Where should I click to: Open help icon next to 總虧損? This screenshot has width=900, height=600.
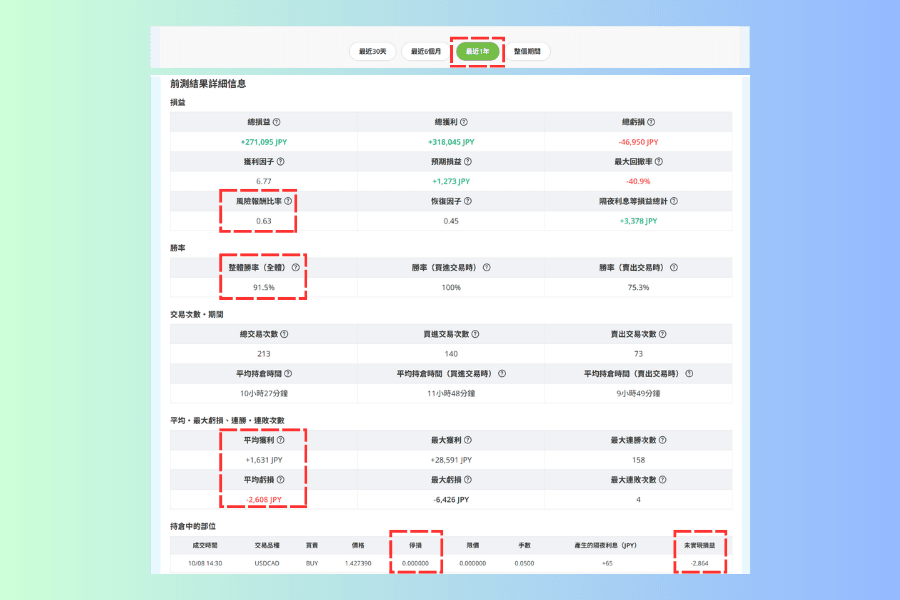coord(651,122)
